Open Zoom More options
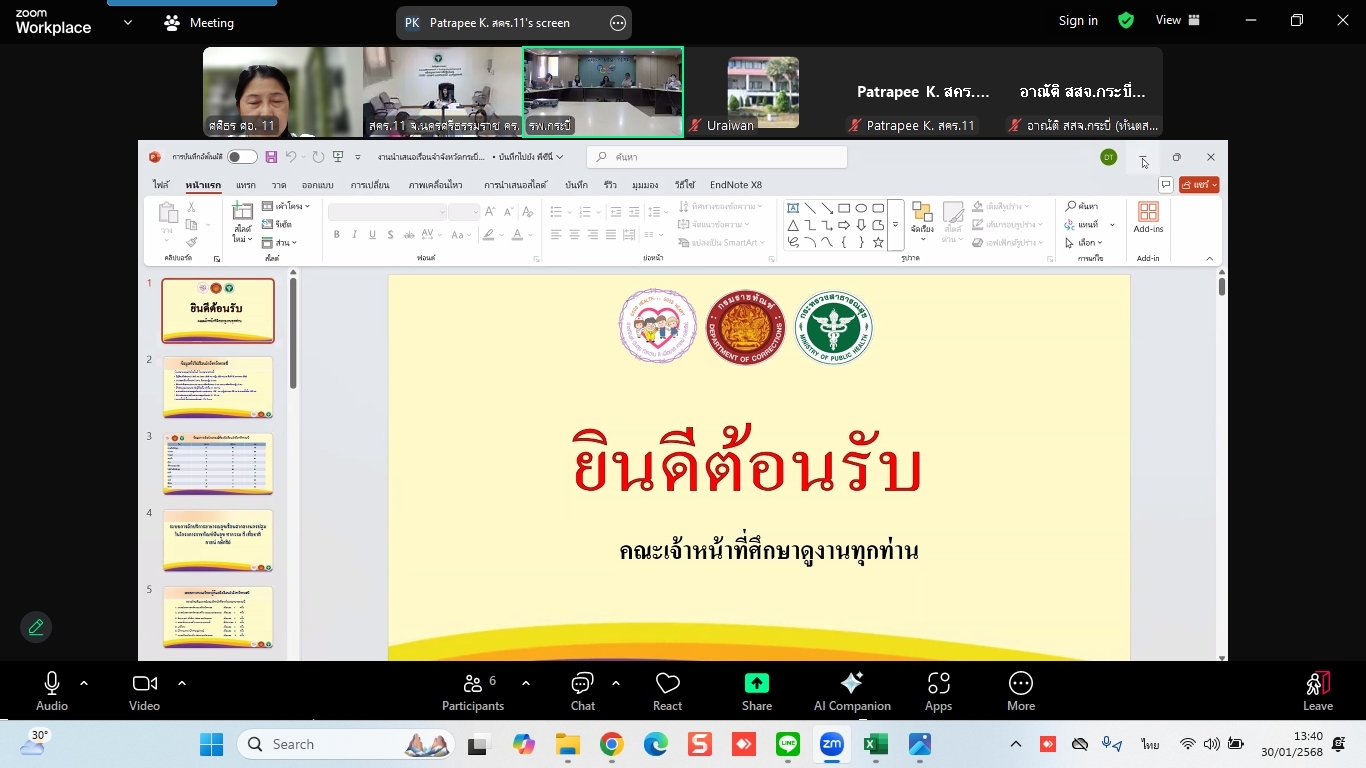Screen dimensions: 1366x768 tap(1021, 691)
